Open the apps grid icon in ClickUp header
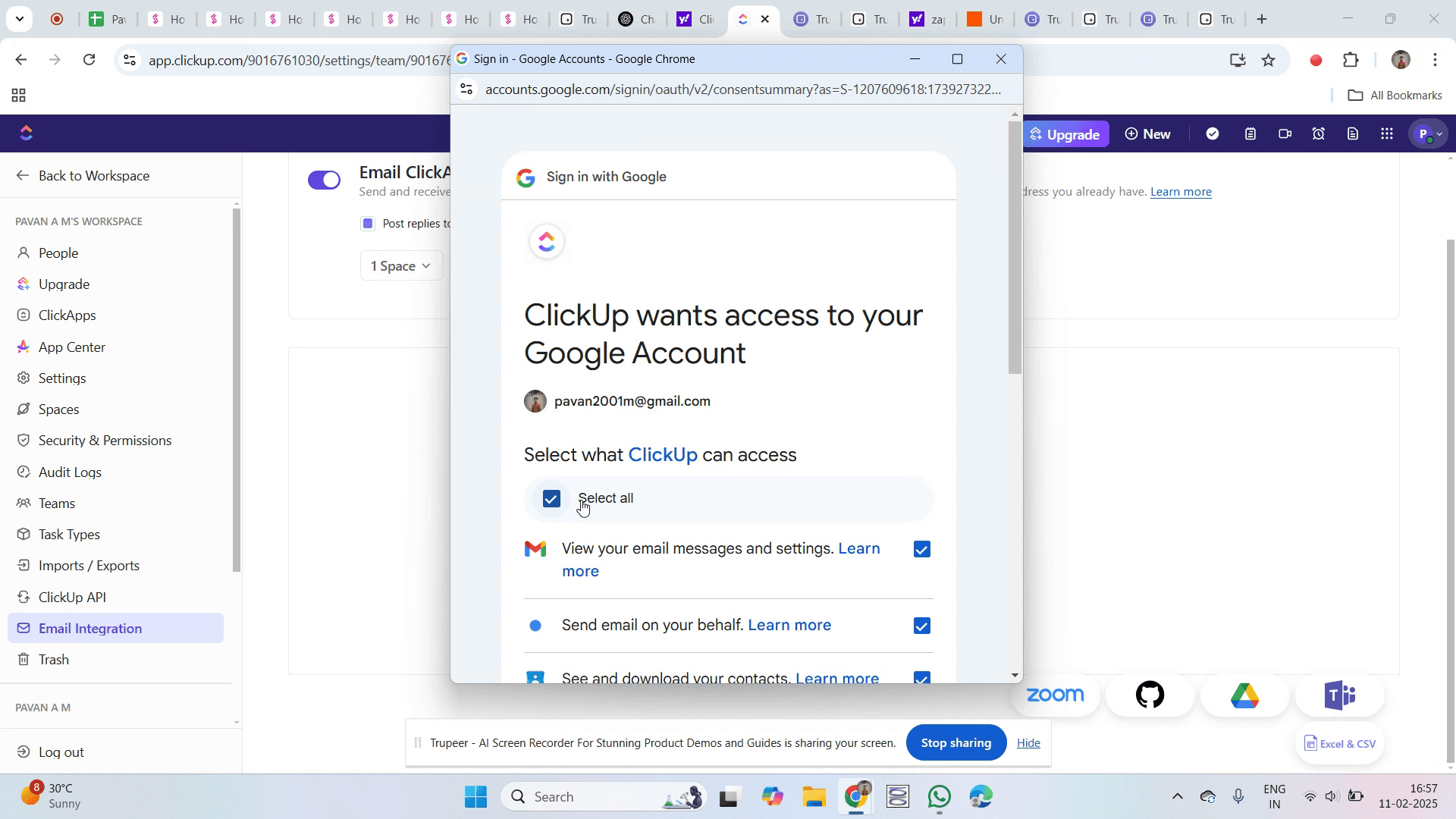This screenshot has width=1456, height=819. [1387, 134]
